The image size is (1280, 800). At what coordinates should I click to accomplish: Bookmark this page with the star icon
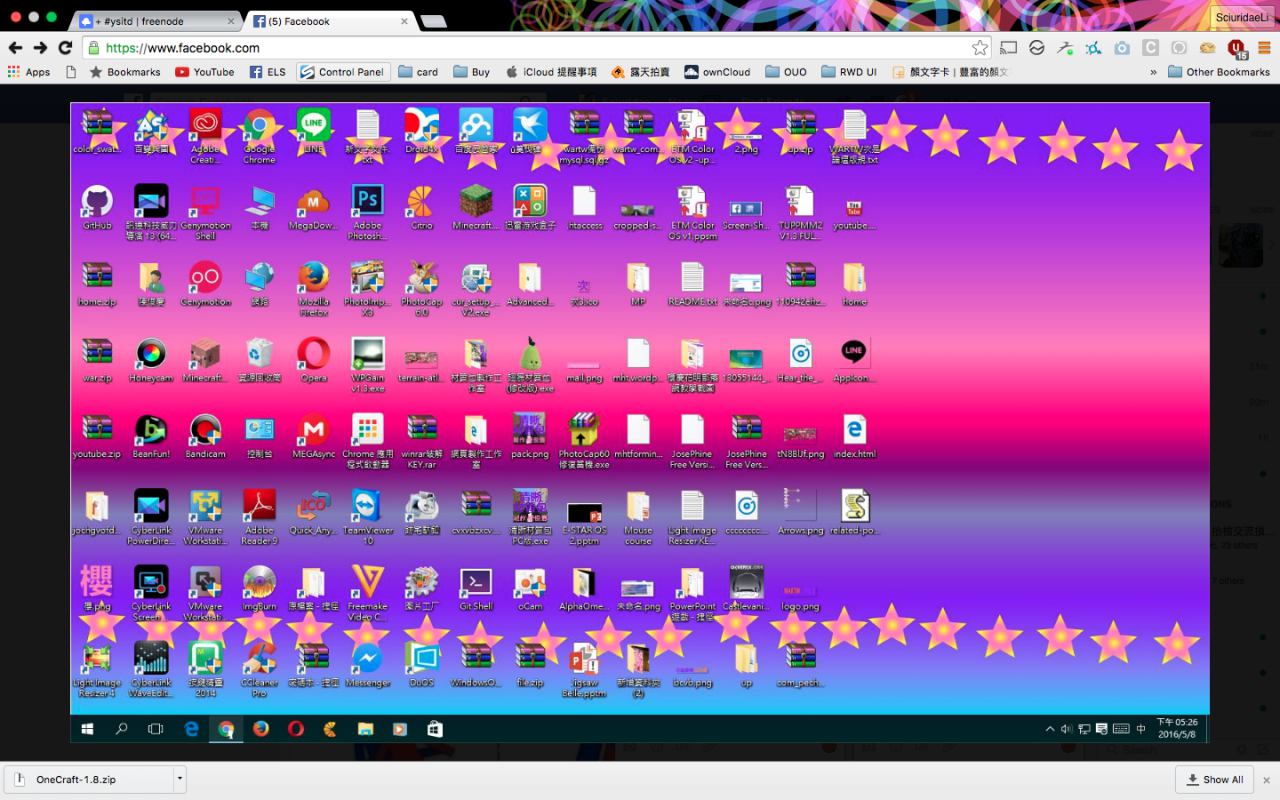(980, 48)
